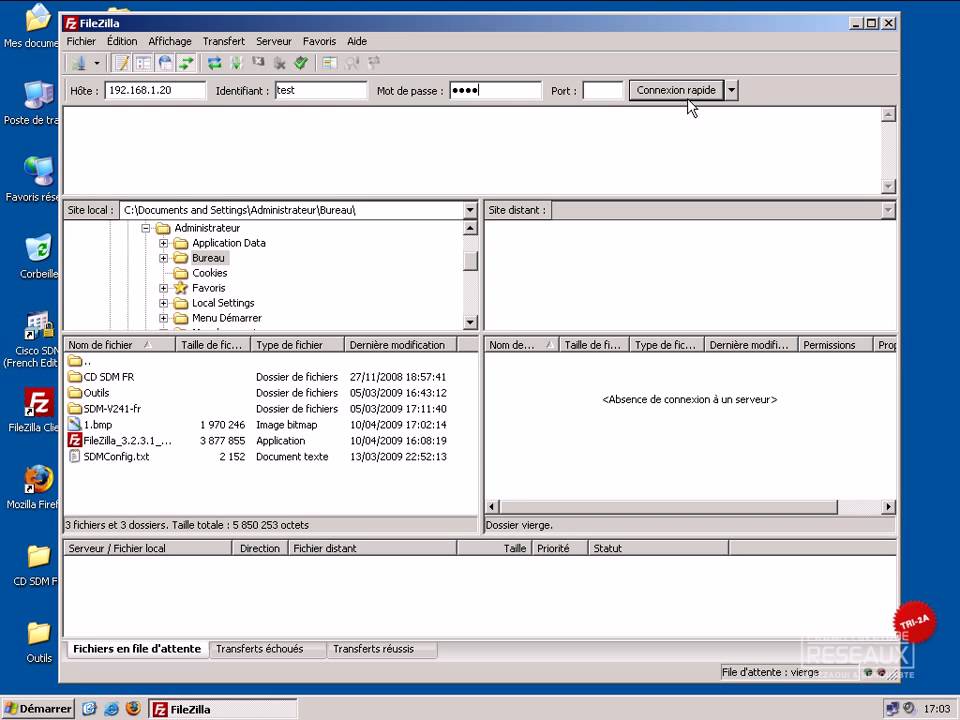Click the message log scroll down arrow
960x720 pixels.
pos(888,186)
